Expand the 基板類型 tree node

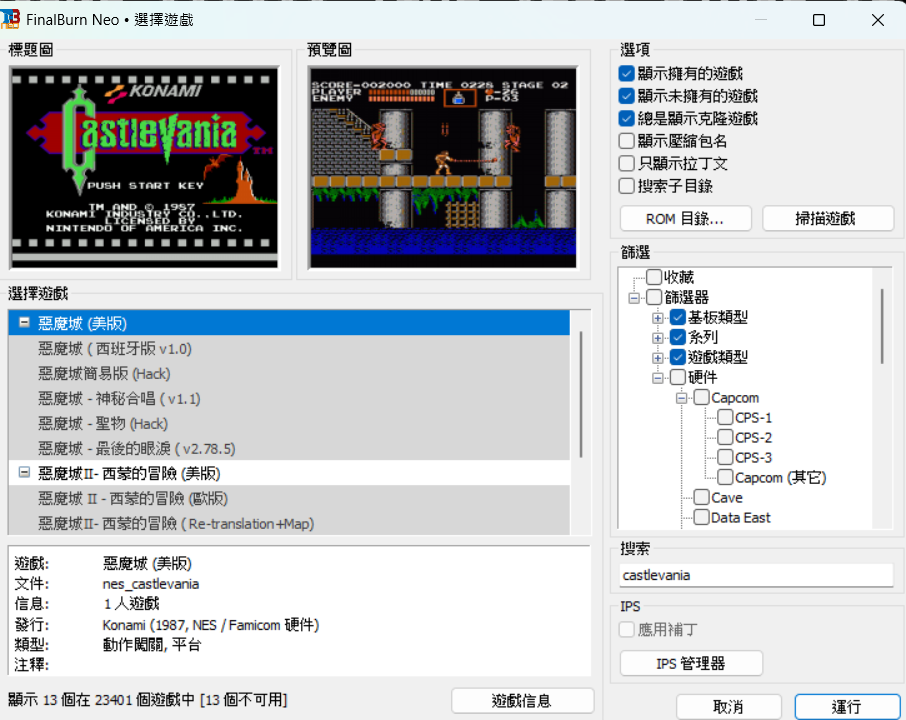658,318
